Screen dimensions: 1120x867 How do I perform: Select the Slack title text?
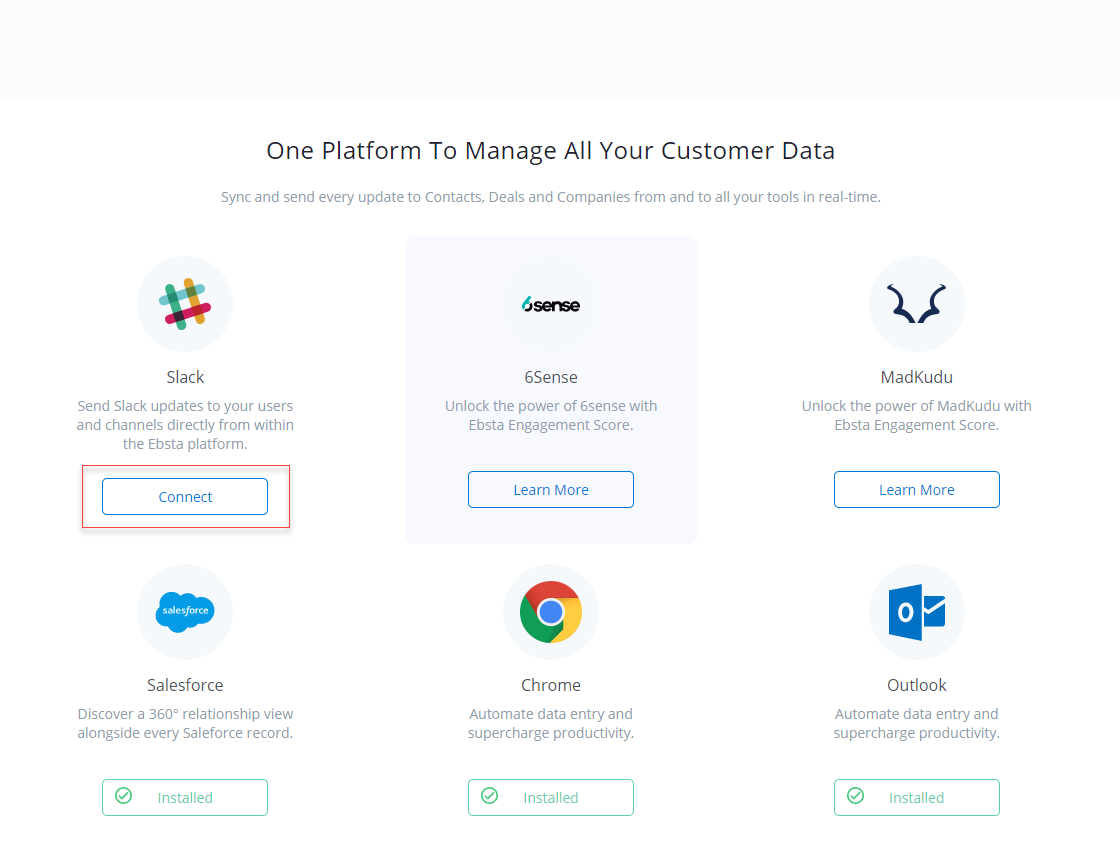pyautogui.click(x=185, y=377)
